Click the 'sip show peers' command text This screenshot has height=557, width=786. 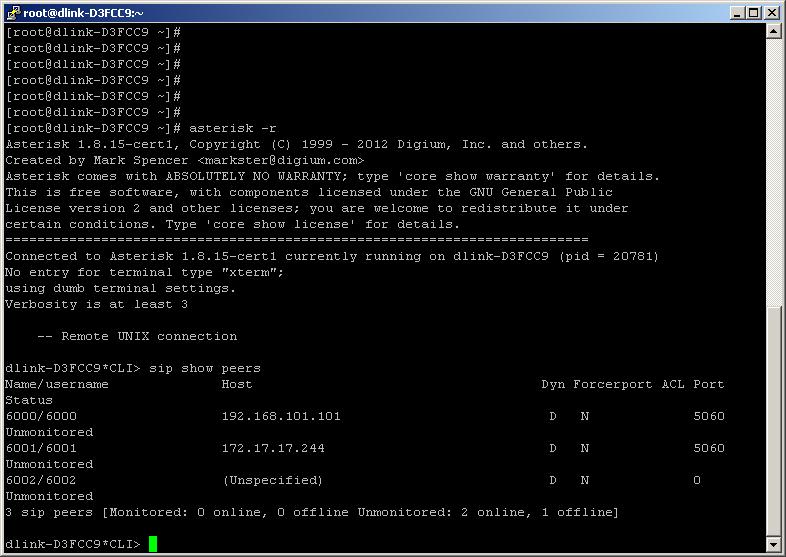[x=205, y=368]
